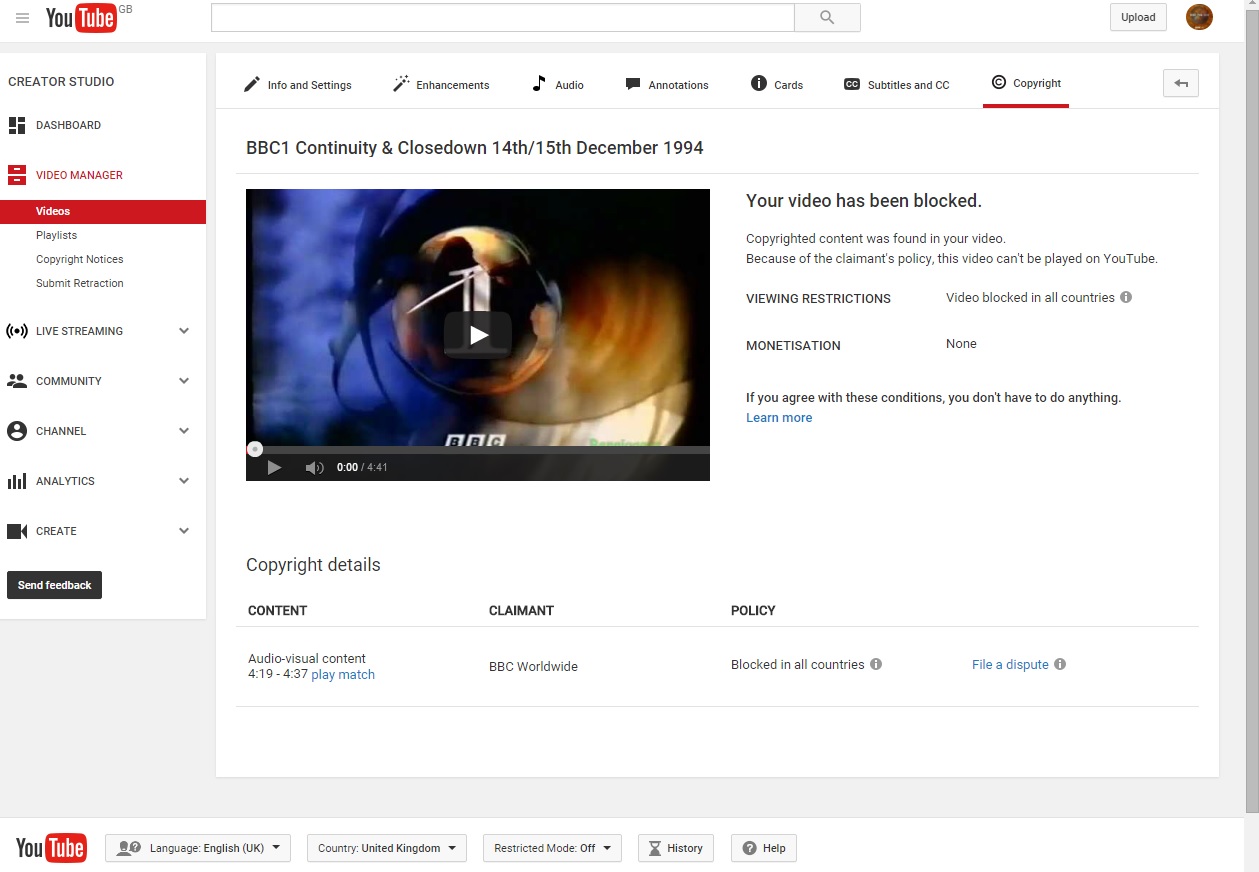The height and width of the screenshot is (872, 1259).
Task: Click info icon next to File a dispute
Action: (1060, 664)
